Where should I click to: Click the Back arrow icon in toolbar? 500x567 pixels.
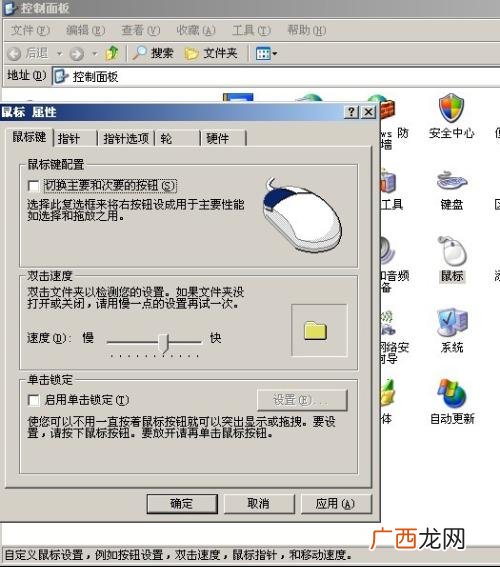14,54
